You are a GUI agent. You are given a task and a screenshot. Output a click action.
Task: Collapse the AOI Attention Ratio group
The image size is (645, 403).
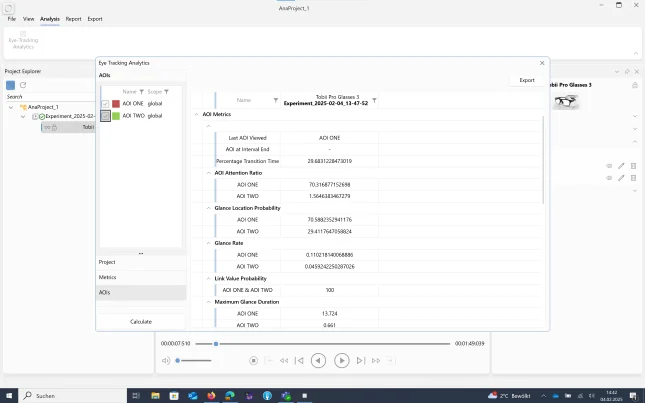(209, 173)
